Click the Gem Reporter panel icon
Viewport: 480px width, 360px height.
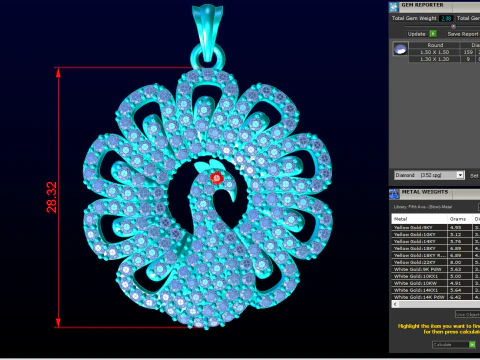(394, 7)
